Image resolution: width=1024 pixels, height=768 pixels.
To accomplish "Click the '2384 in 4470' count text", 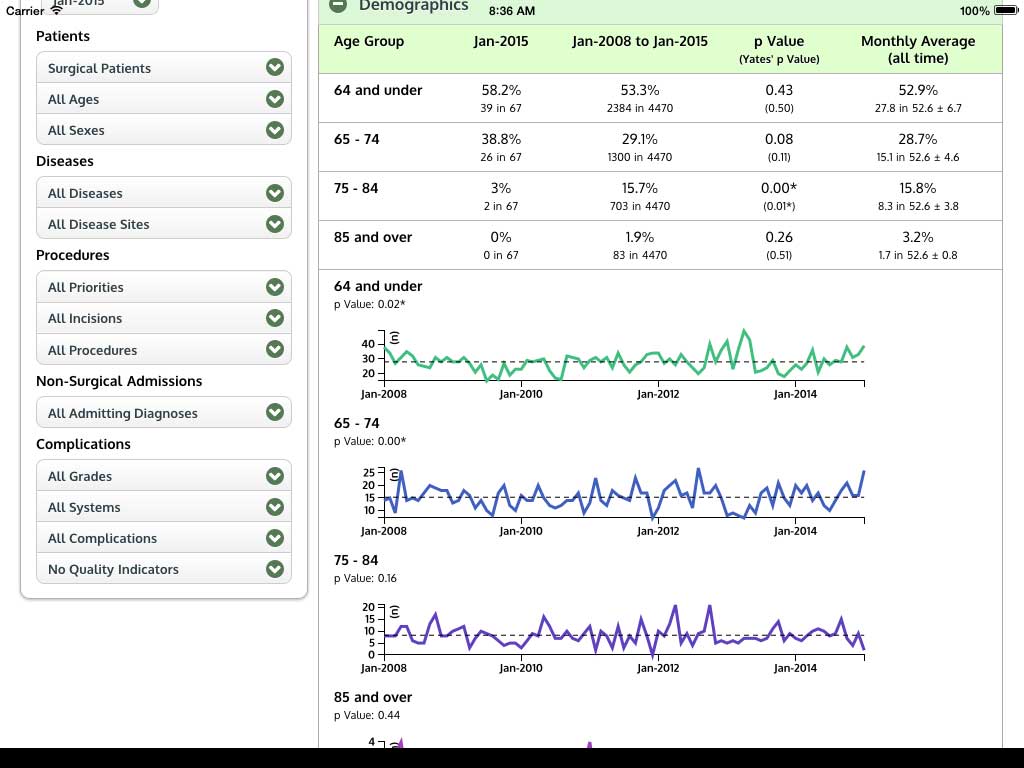I will tap(640, 108).
